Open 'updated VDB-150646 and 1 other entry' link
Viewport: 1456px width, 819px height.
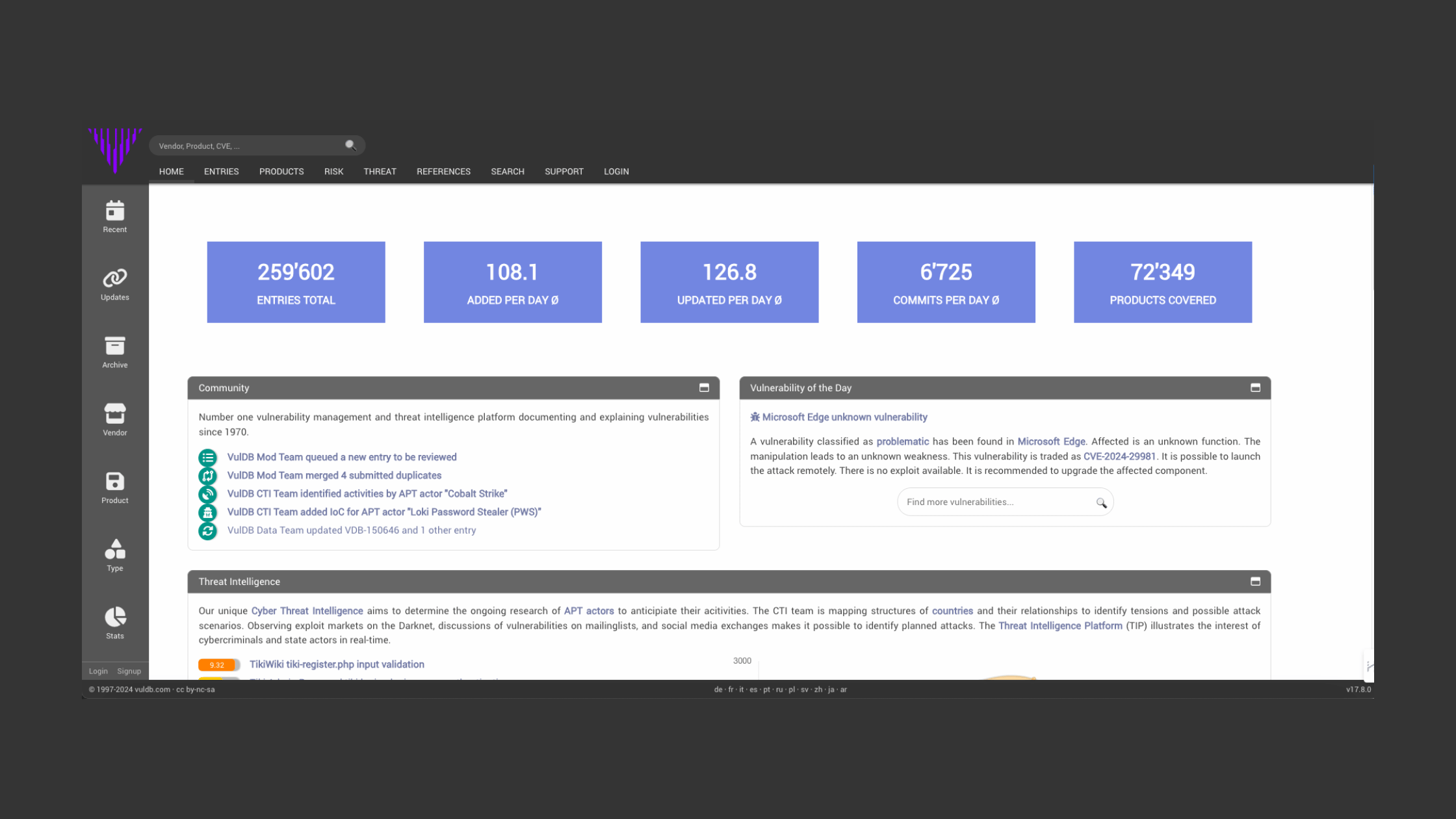click(352, 530)
